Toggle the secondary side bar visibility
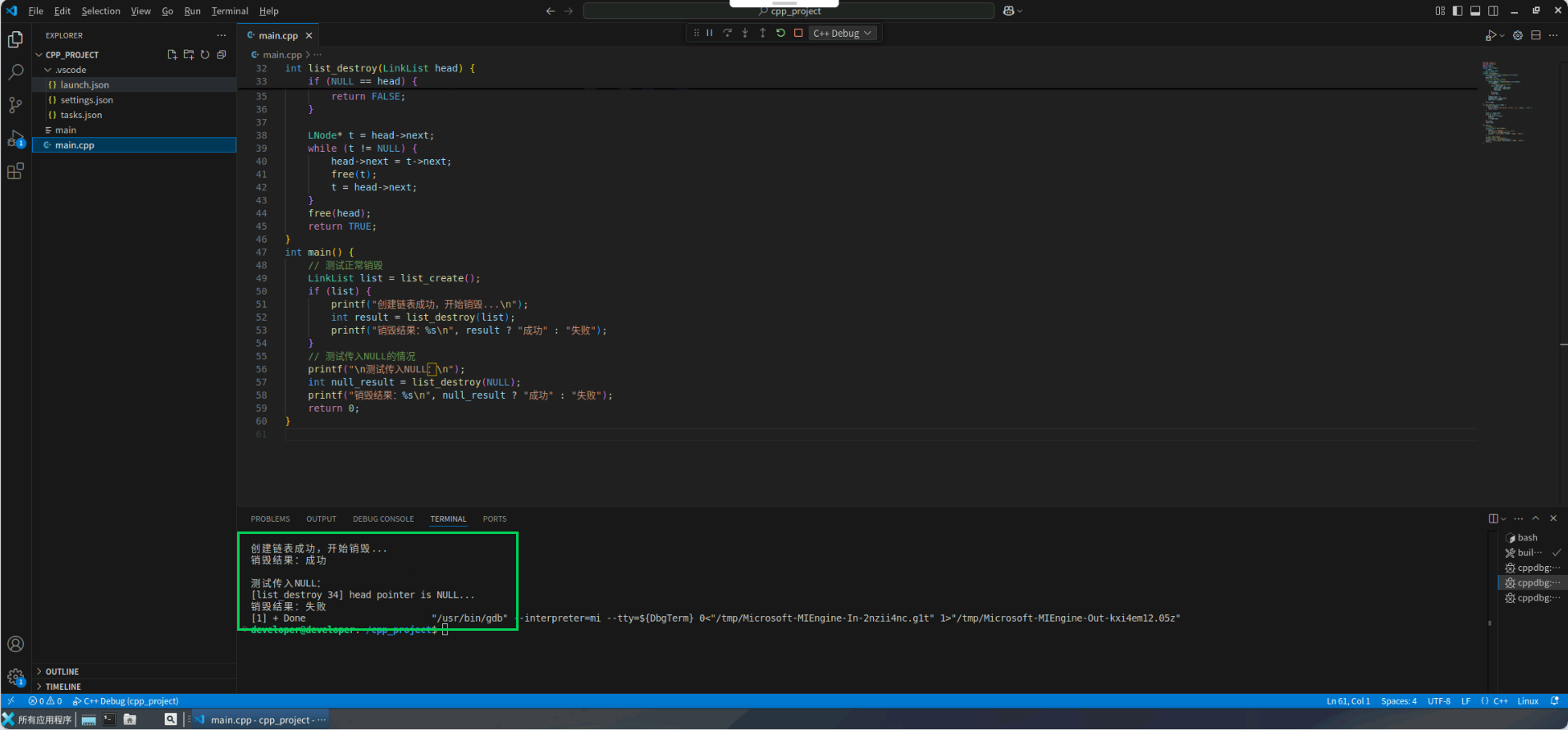Screen dimensions: 1568x730 (x=1493, y=11)
